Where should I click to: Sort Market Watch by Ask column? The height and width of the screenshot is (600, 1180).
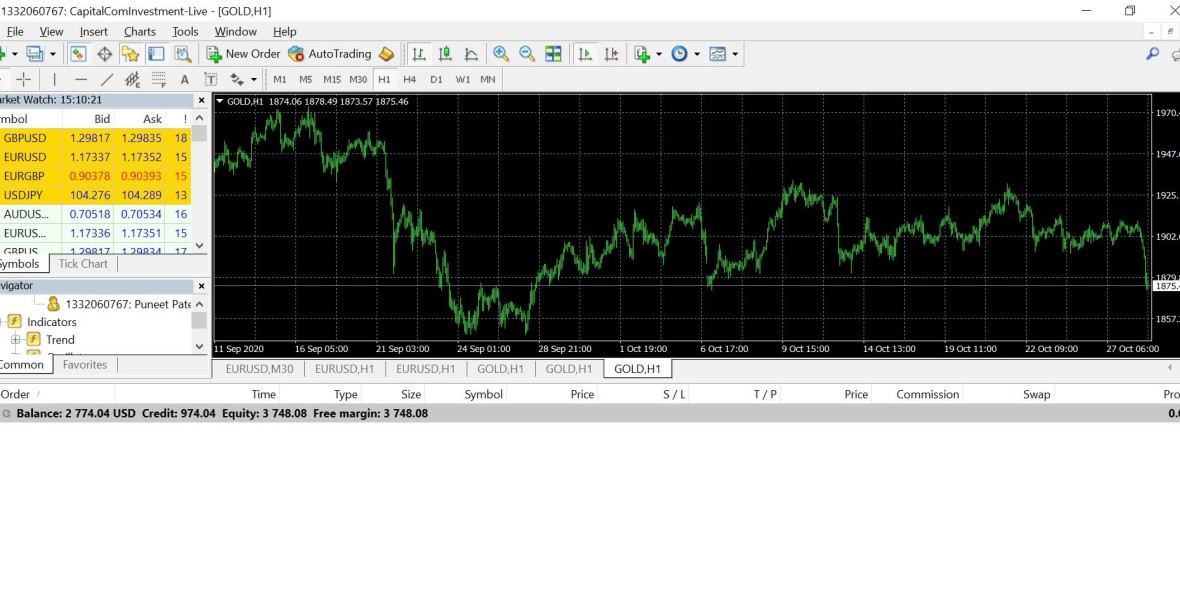[x=140, y=119]
